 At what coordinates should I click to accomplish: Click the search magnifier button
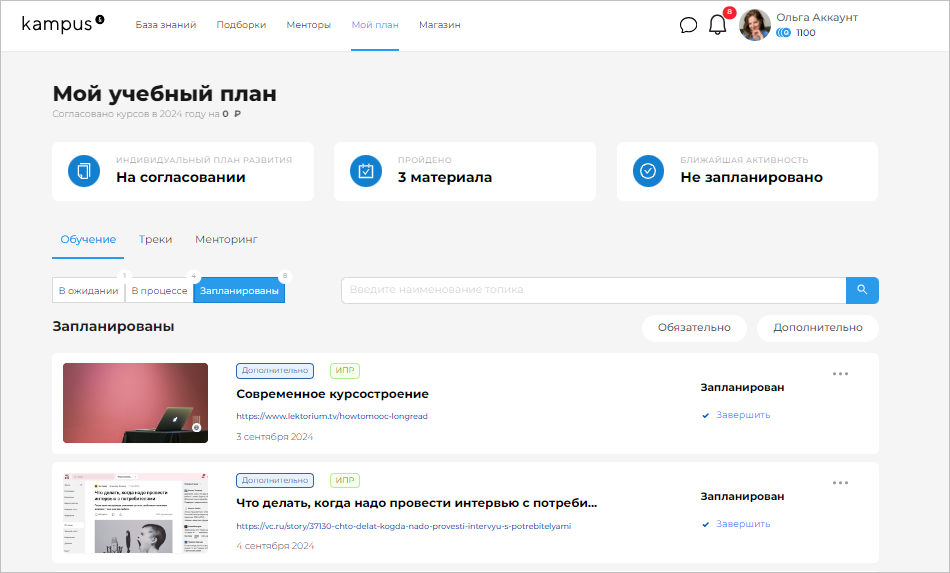pos(862,290)
